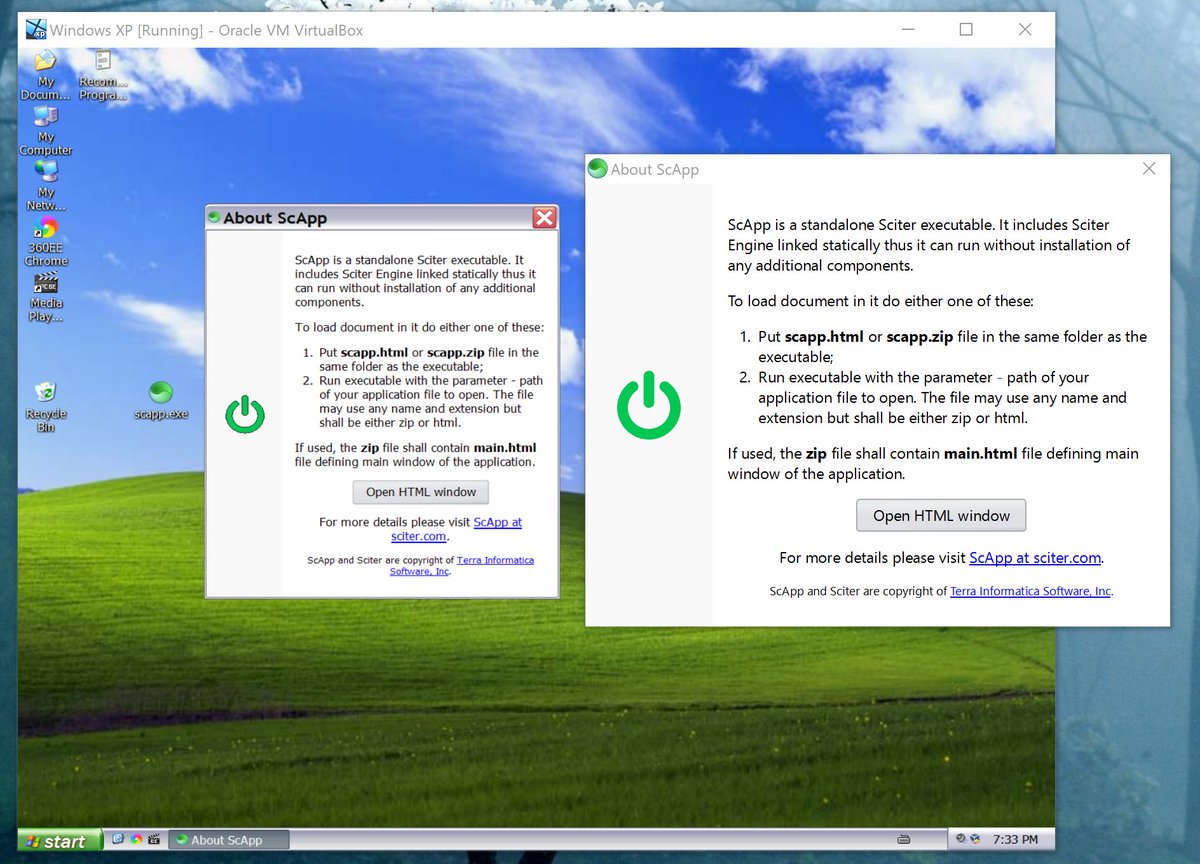
Task: Open the XP Start menu
Action: point(59,840)
